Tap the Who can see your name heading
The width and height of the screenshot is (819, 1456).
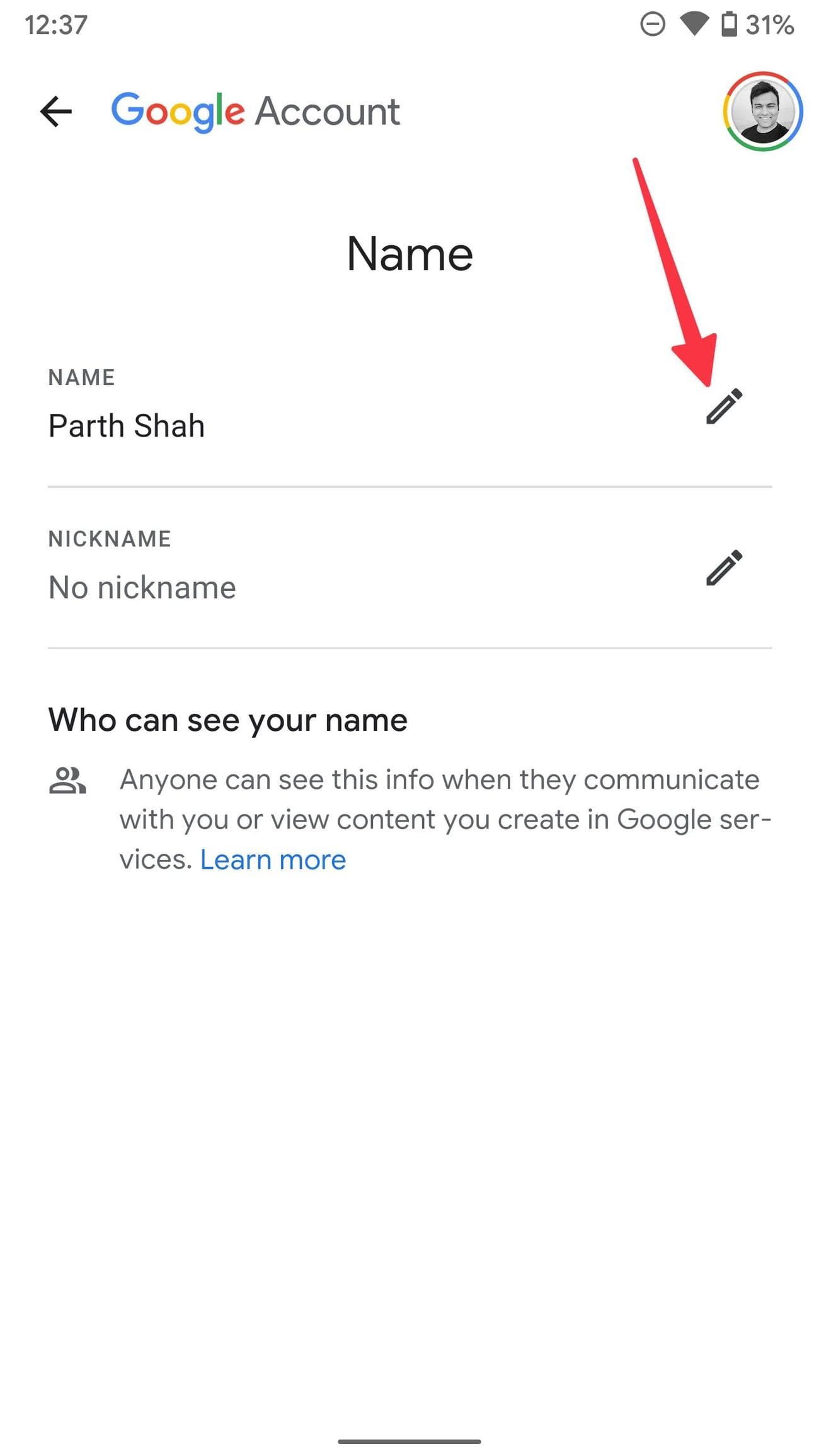point(228,719)
